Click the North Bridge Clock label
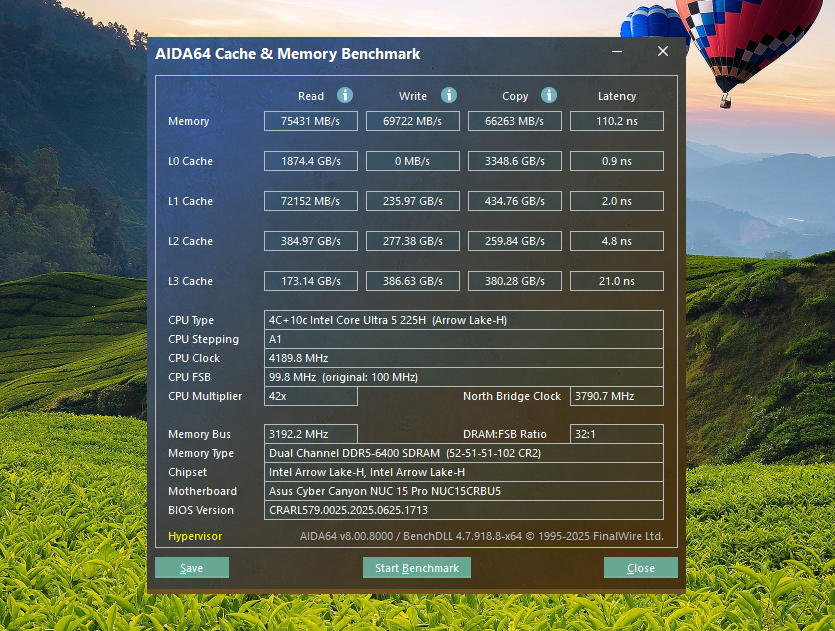The width and height of the screenshot is (835, 631). click(x=512, y=396)
